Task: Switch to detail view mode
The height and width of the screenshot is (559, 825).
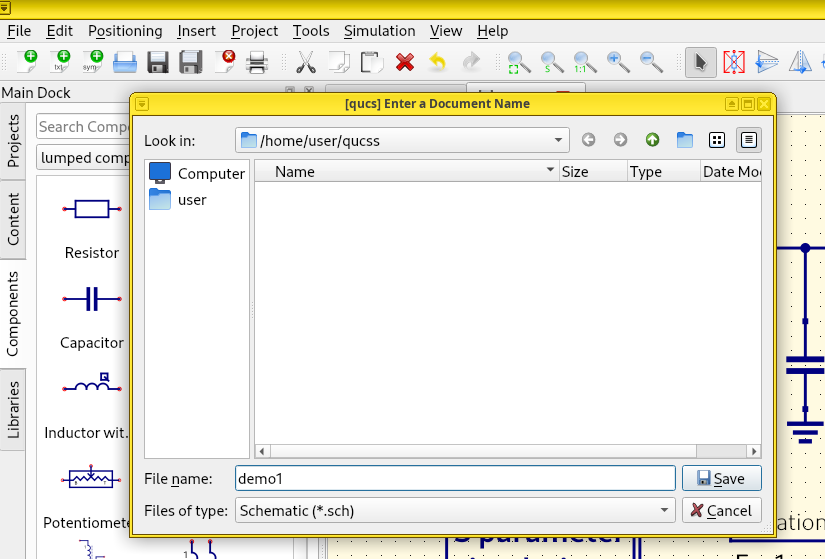Action: (748, 140)
